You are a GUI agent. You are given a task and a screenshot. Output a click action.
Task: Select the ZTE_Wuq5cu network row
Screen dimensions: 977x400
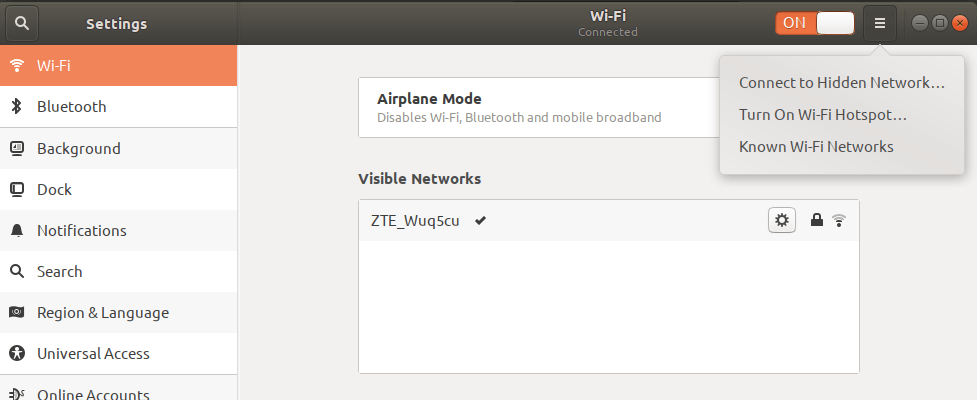609,221
